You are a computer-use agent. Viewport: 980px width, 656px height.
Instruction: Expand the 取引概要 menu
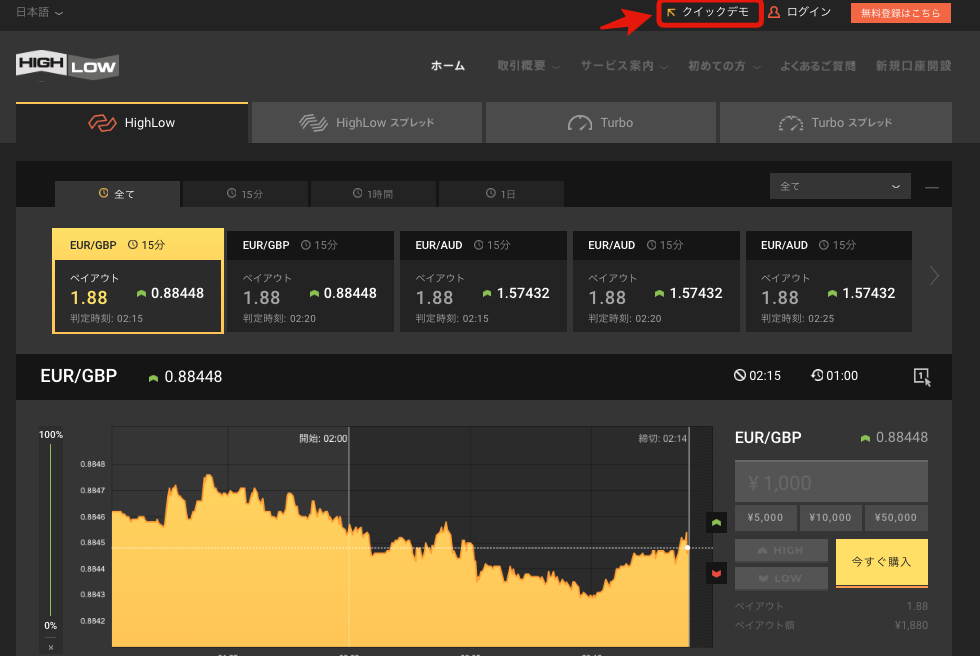click(528, 66)
